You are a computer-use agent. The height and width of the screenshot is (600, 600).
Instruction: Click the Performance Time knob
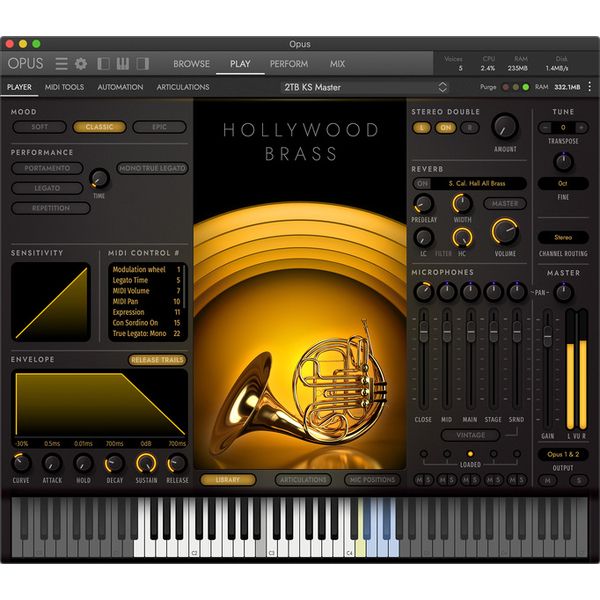(x=99, y=178)
